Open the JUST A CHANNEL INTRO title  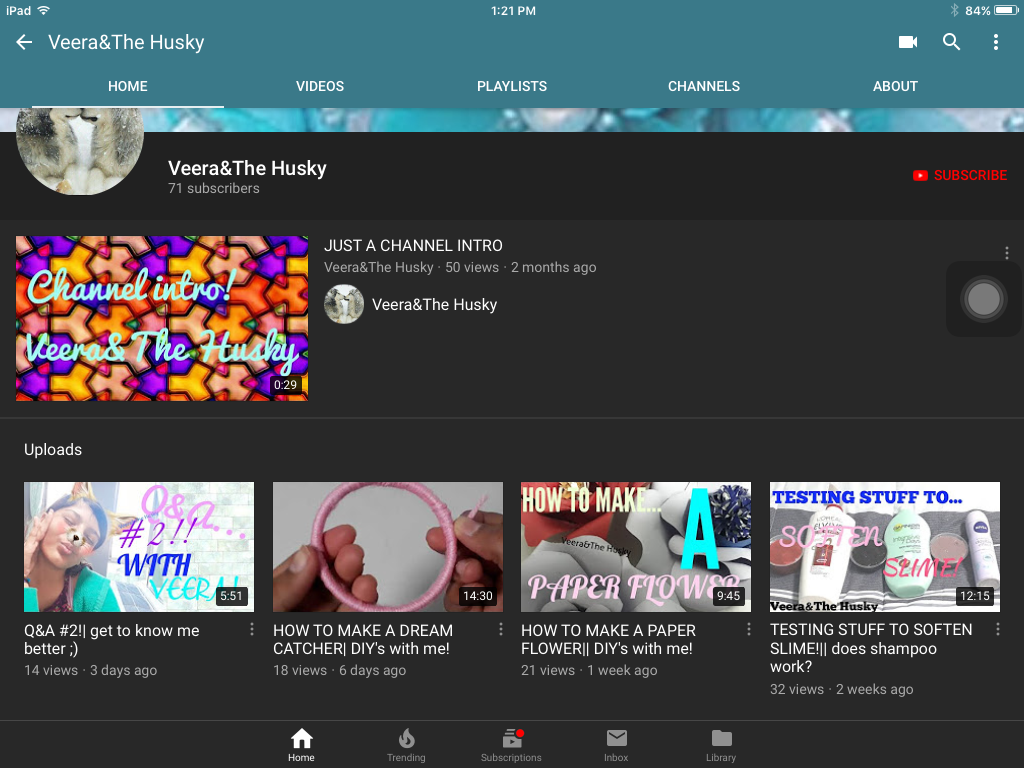point(413,246)
